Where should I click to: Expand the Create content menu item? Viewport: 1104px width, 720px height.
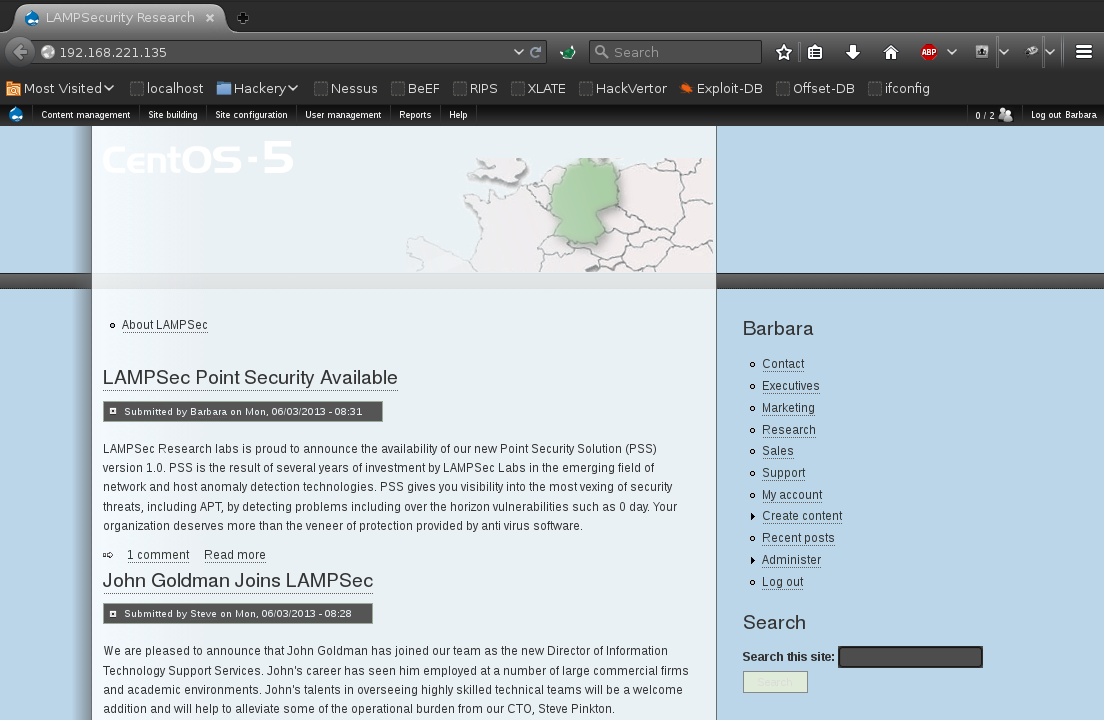point(801,516)
